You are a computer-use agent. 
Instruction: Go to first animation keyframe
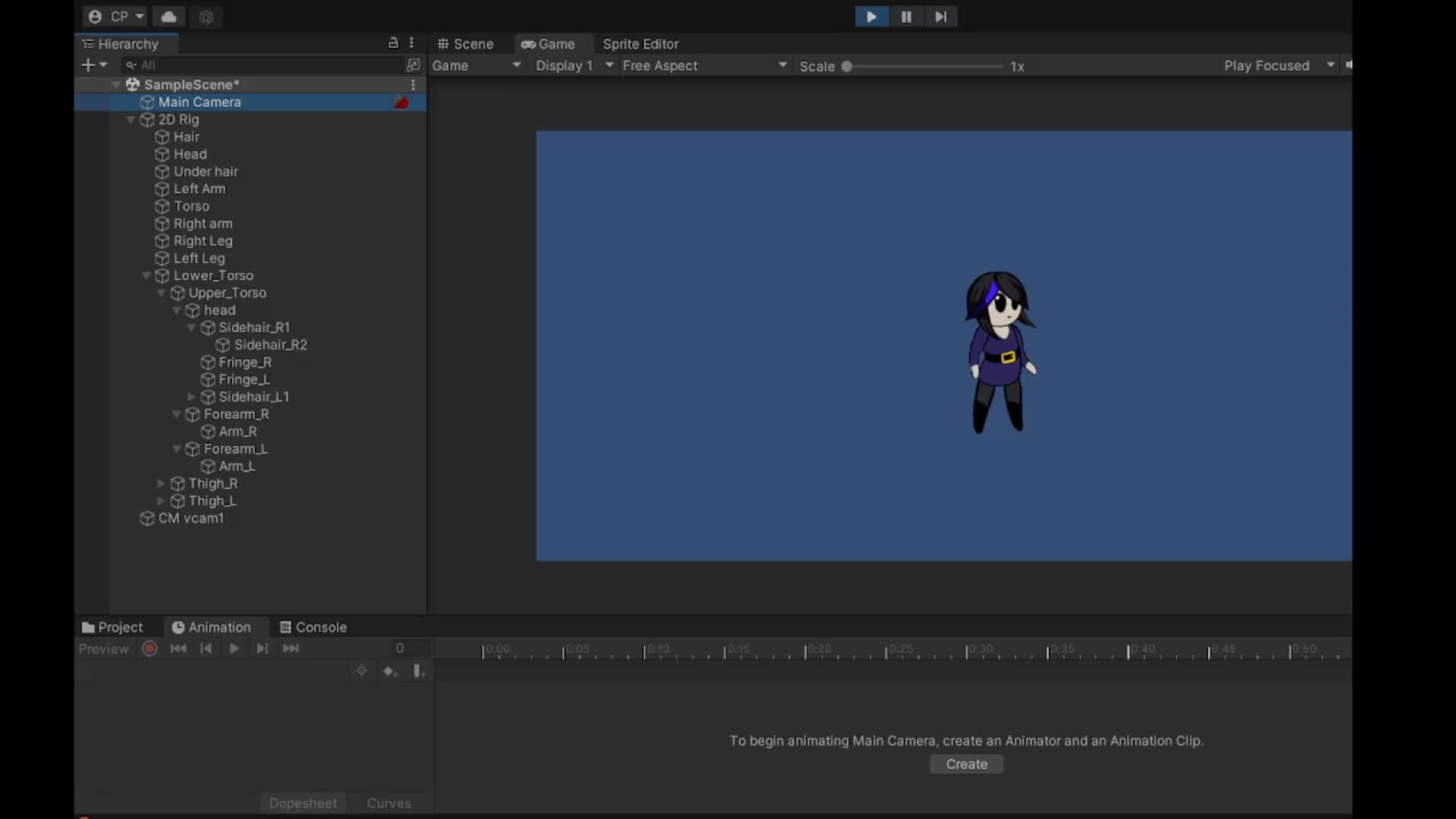(178, 648)
